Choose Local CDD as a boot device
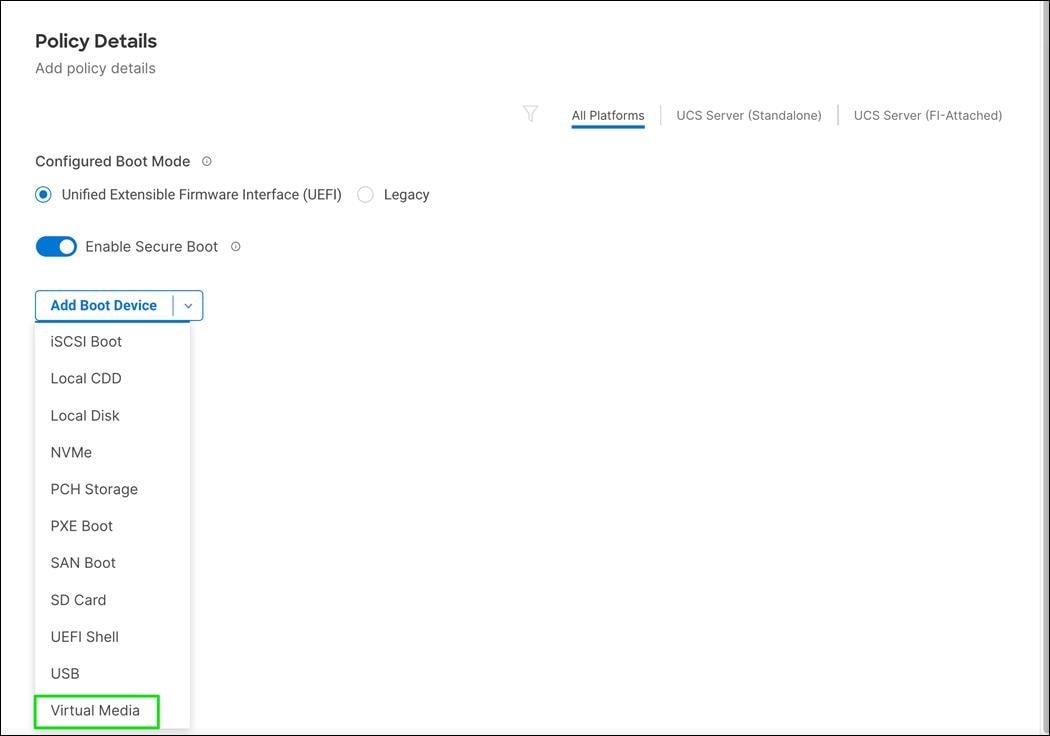The height and width of the screenshot is (736, 1050). (x=86, y=378)
